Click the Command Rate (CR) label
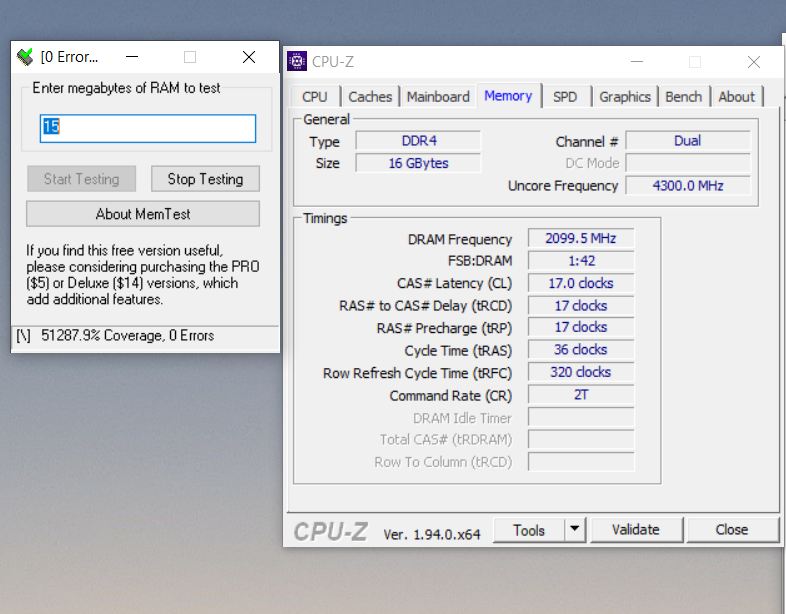Image resolution: width=786 pixels, height=614 pixels. [451, 396]
